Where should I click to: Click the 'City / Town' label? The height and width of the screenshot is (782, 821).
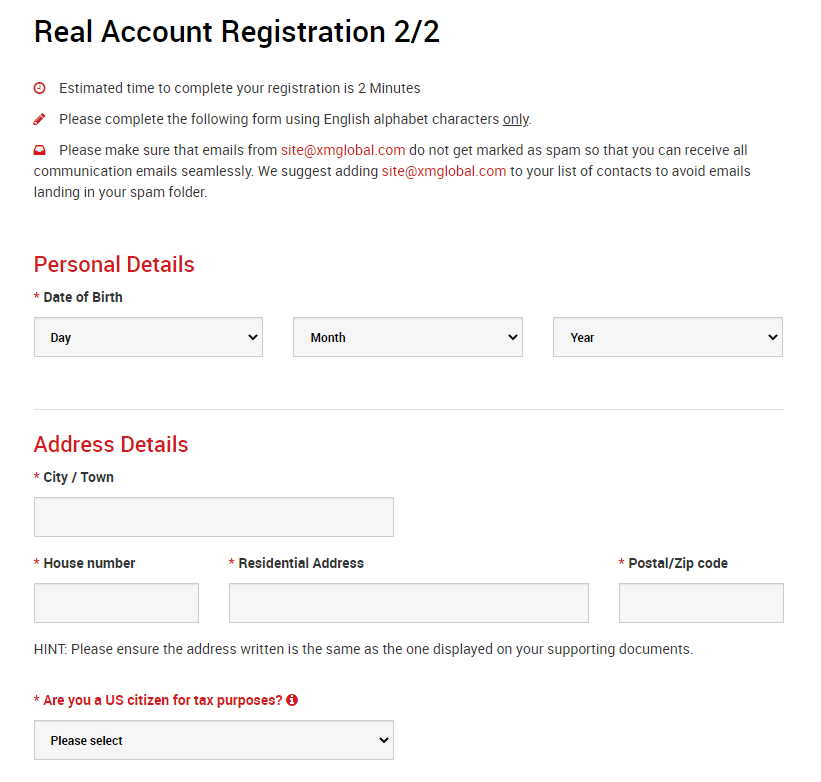[x=78, y=477]
